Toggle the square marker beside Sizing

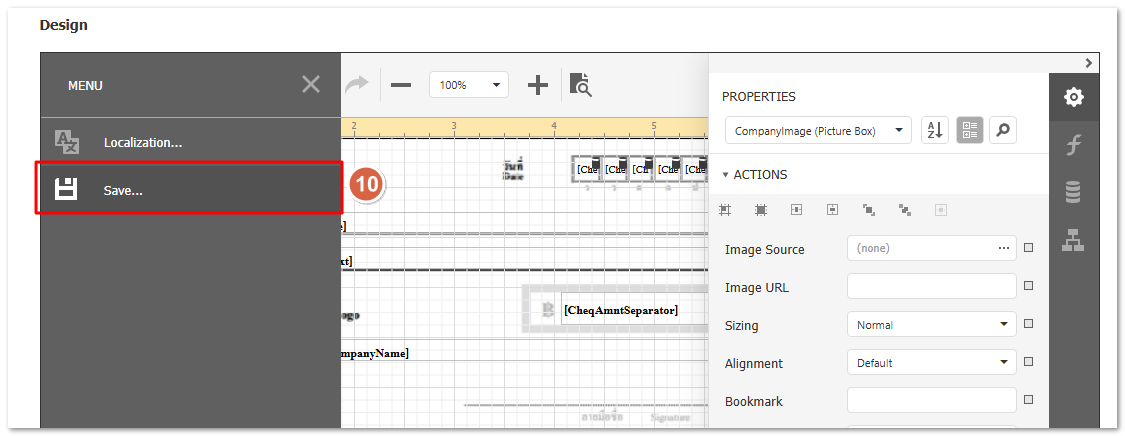(1028, 324)
